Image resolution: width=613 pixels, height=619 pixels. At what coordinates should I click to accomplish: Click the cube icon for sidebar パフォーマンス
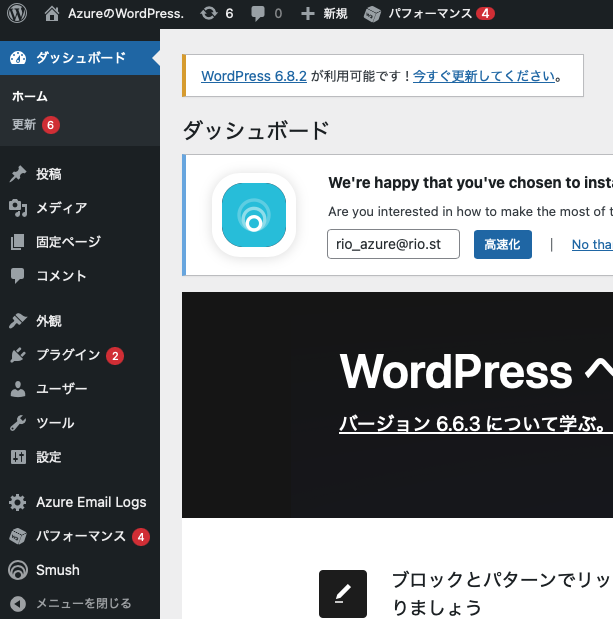point(18,536)
